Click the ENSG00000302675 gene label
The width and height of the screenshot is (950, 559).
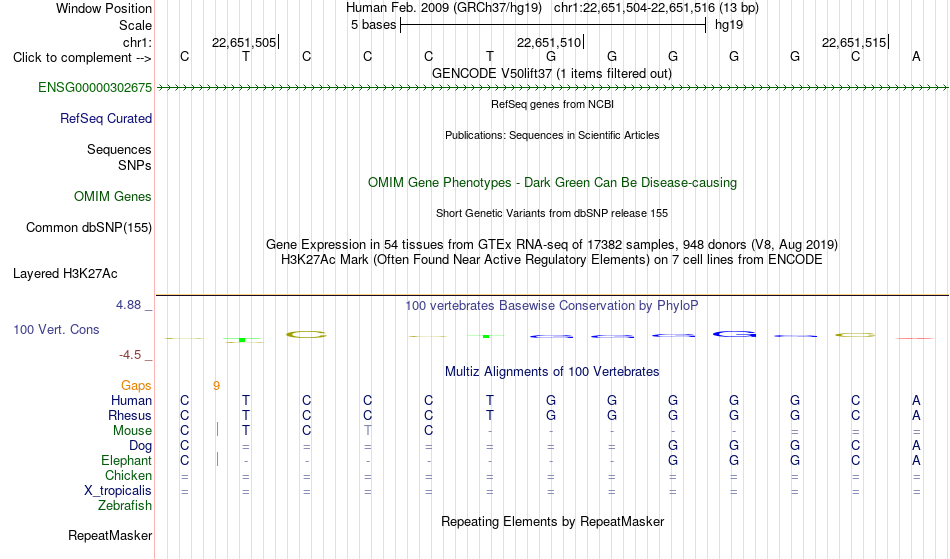tap(95, 87)
